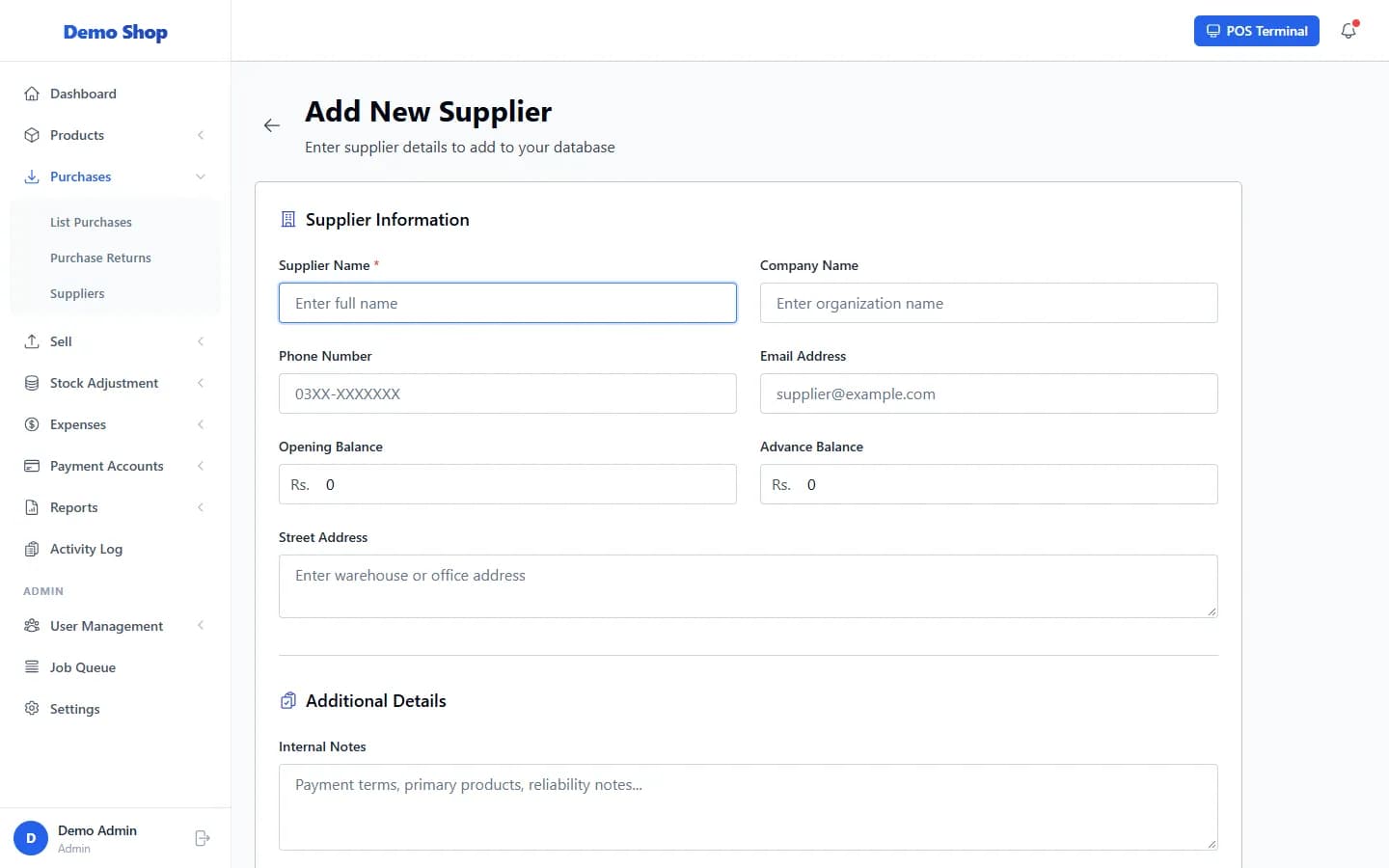Expand the User Management chevron
1389x868 pixels.
(x=201, y=626)
